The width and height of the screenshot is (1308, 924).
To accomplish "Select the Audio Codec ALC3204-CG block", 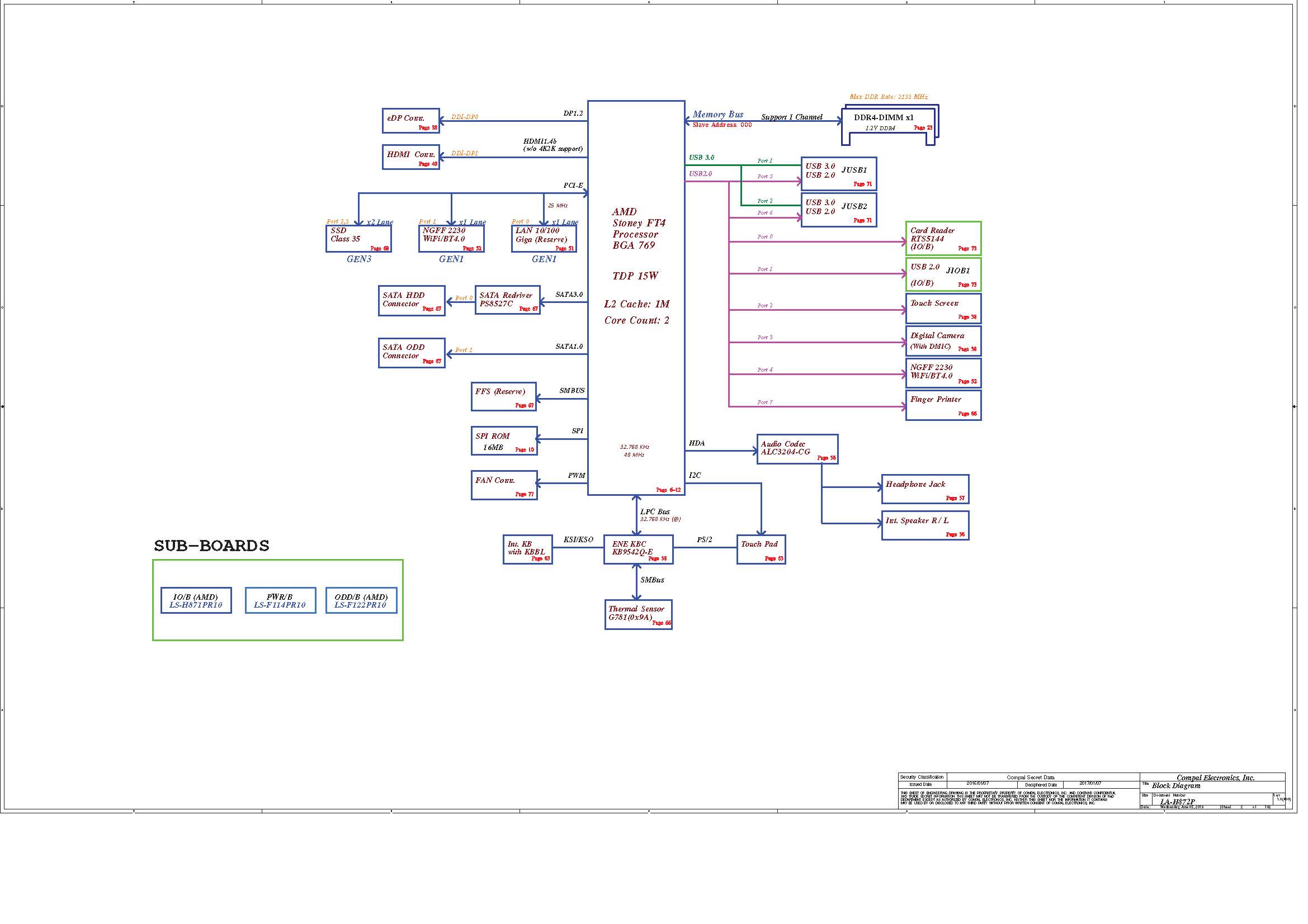I will (x=797, y=449).
